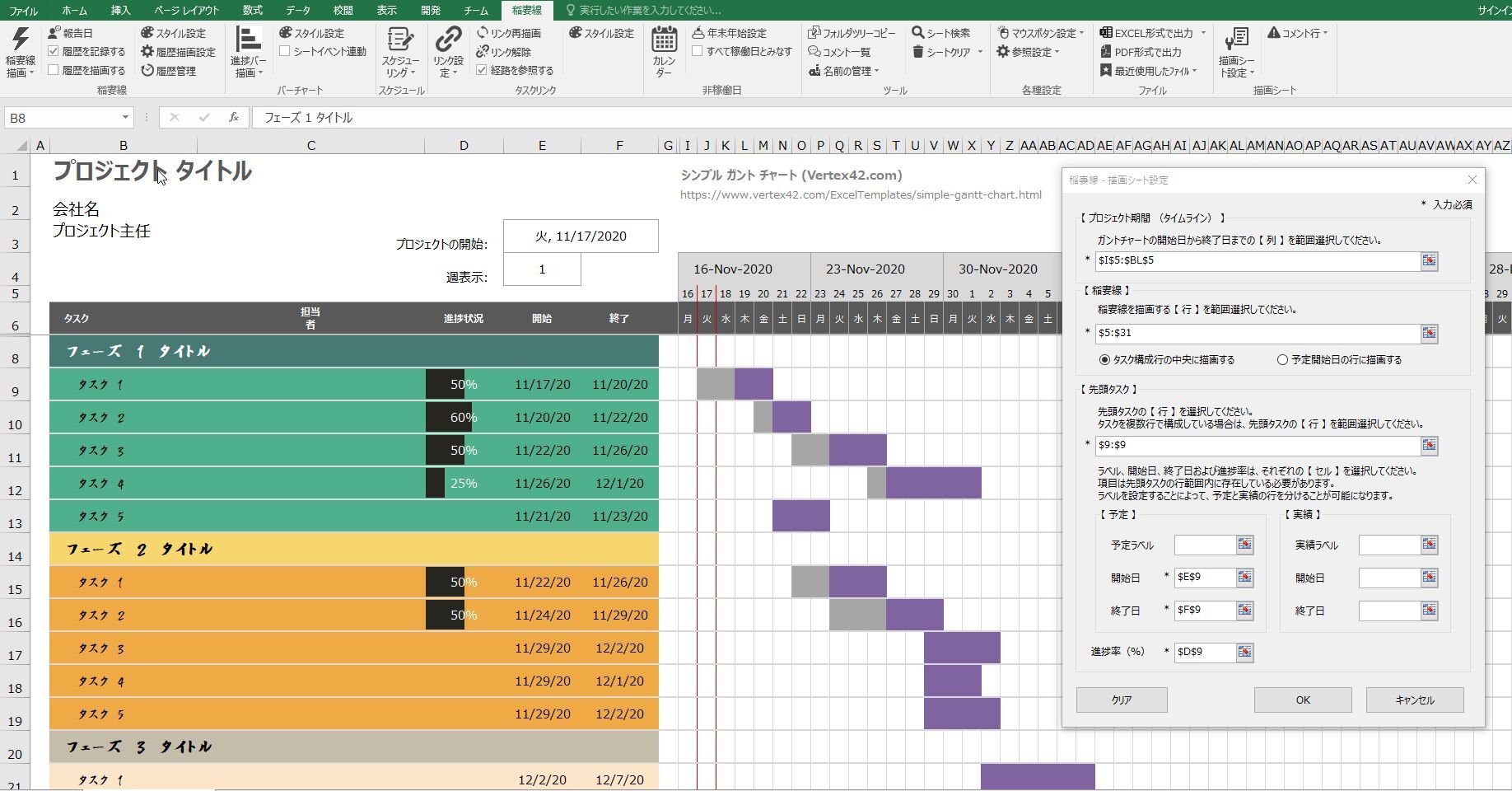Switch to 数式 tab

coord(252,11)
